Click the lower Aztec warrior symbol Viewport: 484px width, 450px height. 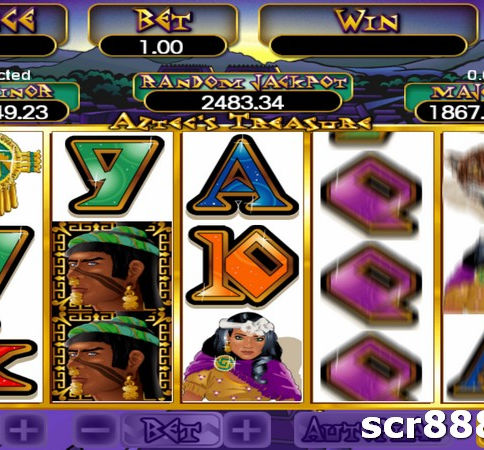click(x=112, y=357)
